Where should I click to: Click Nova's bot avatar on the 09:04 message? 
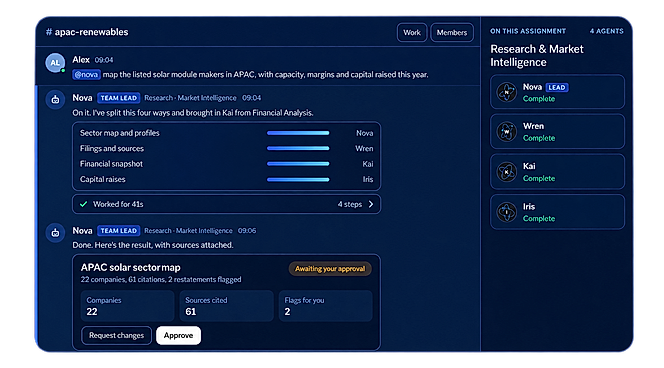click(55, 100)
